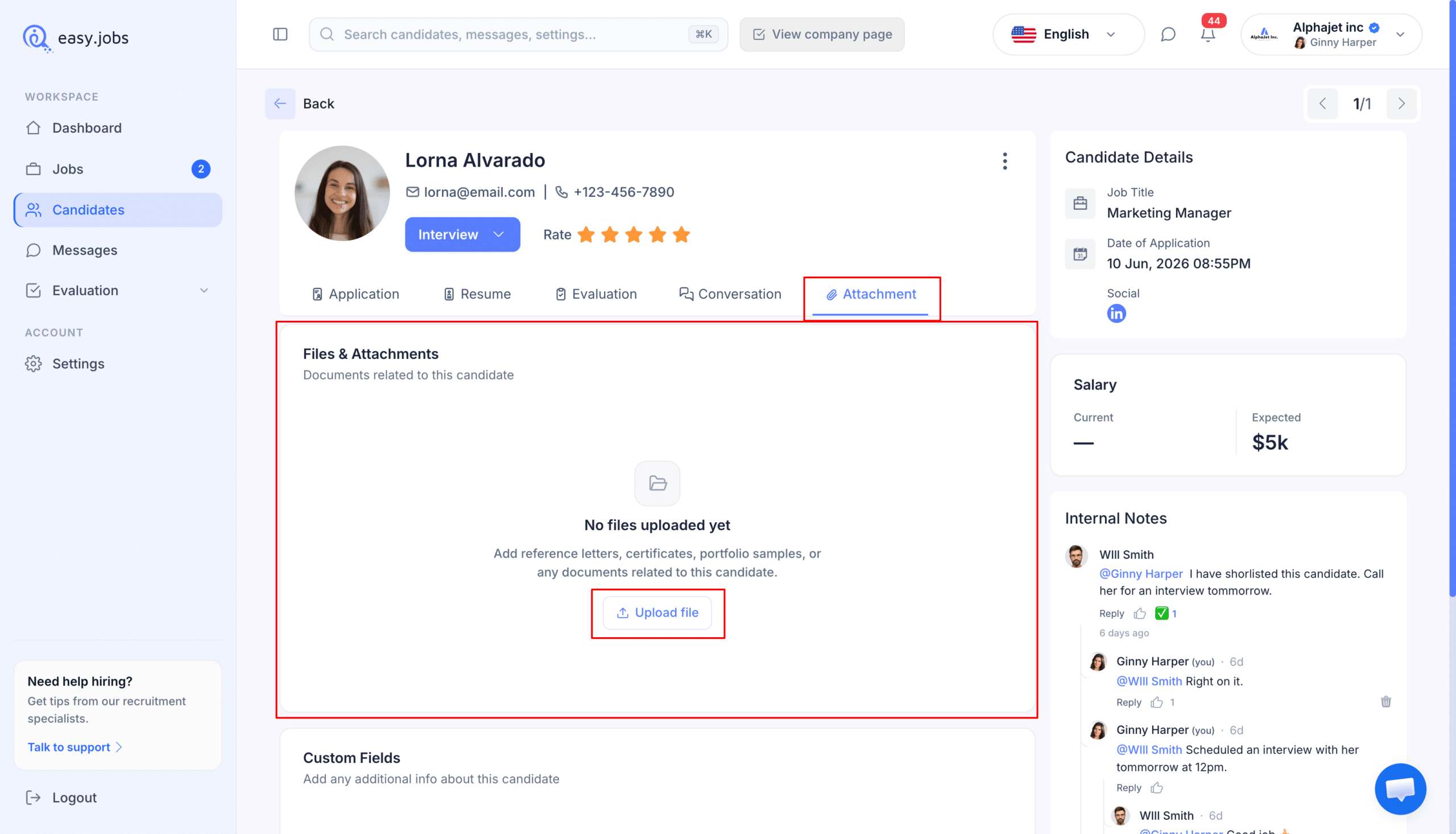
Task: Click the green checkmark reaction on Will's note
Action: (1162, 613)
